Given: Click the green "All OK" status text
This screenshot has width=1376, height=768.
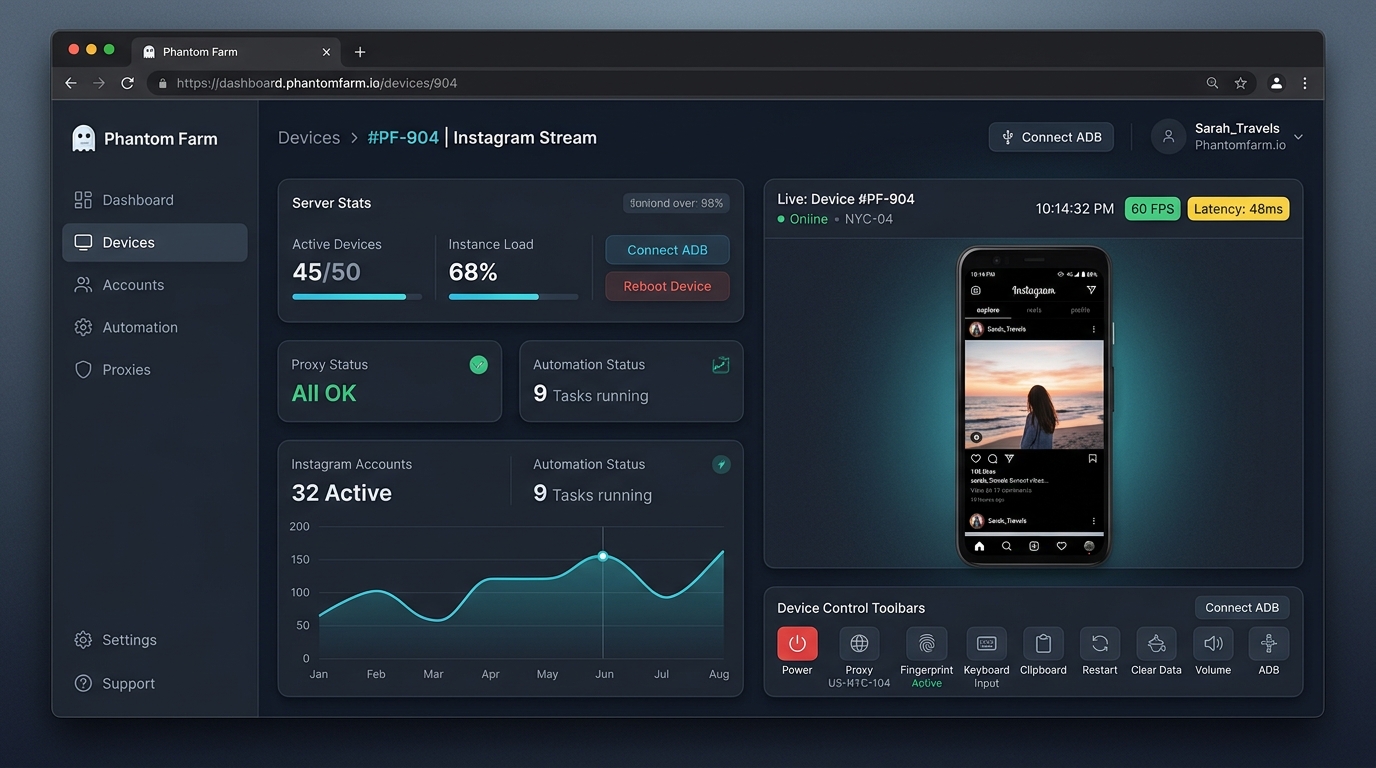Looking at the screenshot, I should [x=324, y=393].
